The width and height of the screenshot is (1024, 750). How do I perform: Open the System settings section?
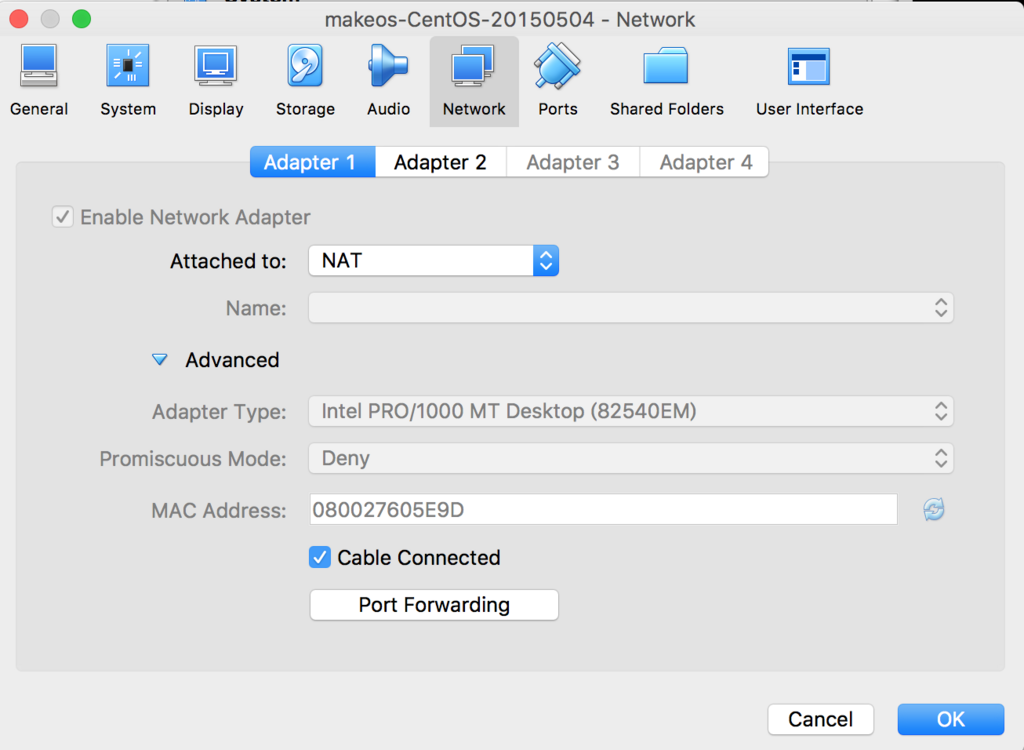[x=128, y=81]
